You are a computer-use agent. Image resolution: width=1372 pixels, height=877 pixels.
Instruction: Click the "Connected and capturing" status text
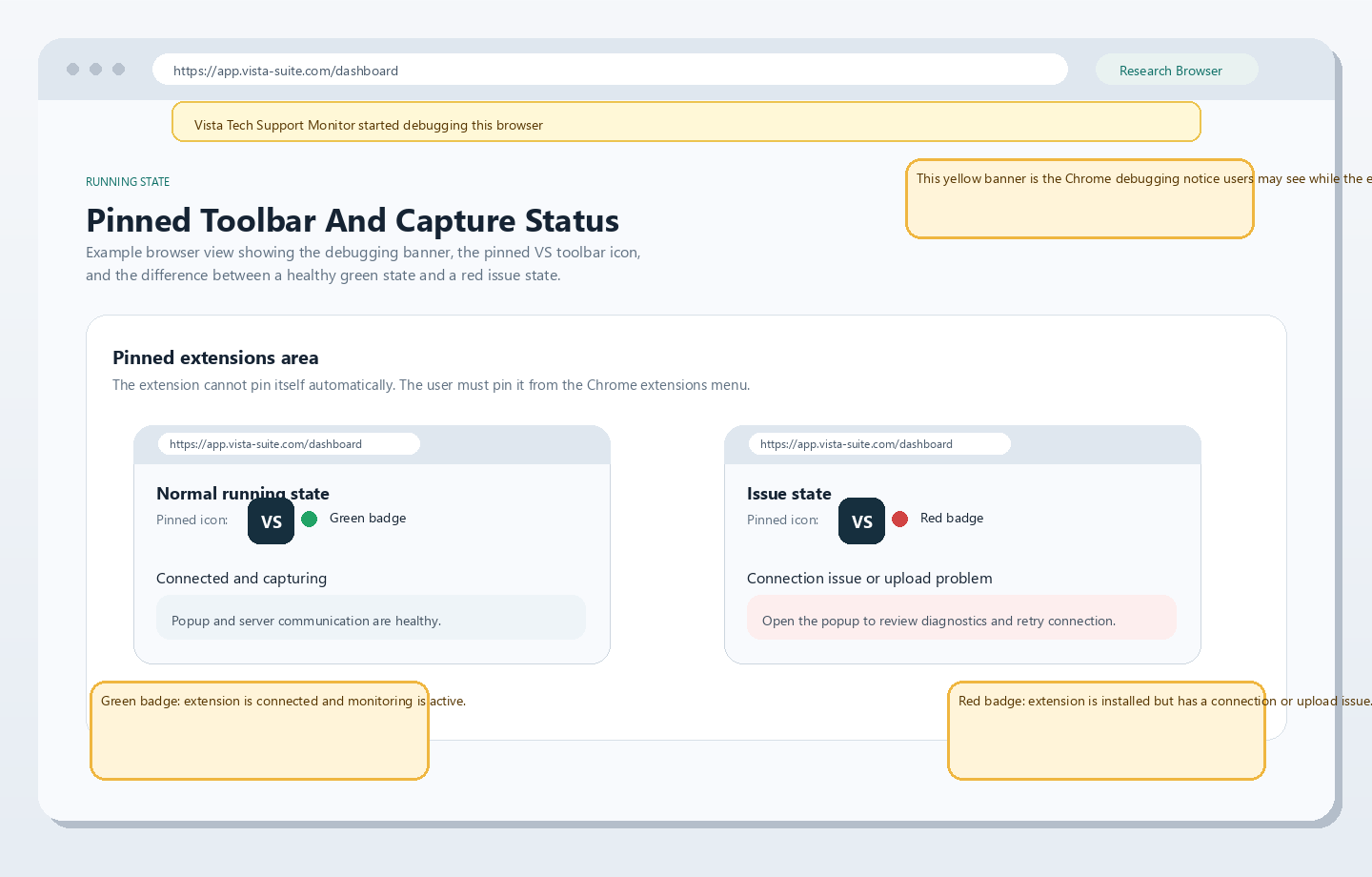click(241, 579)
